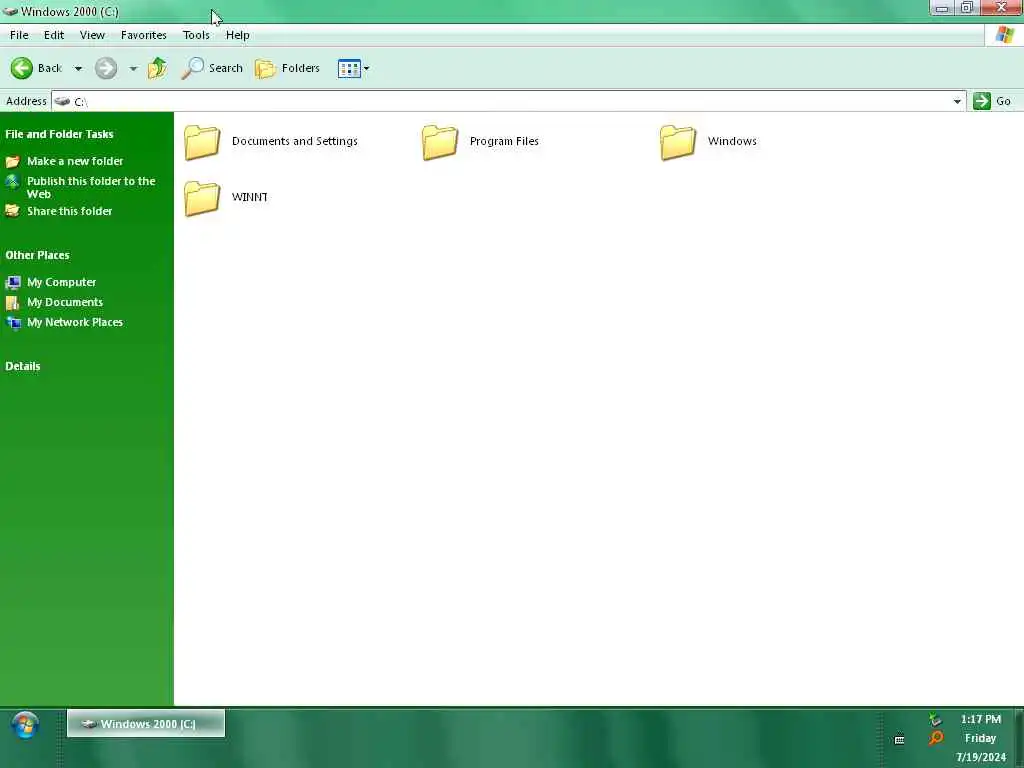The width and height of the screenshot is (1024, 768).
Task: Select the Documents and Settings folder icon
Action: click(x=202, y=142)
